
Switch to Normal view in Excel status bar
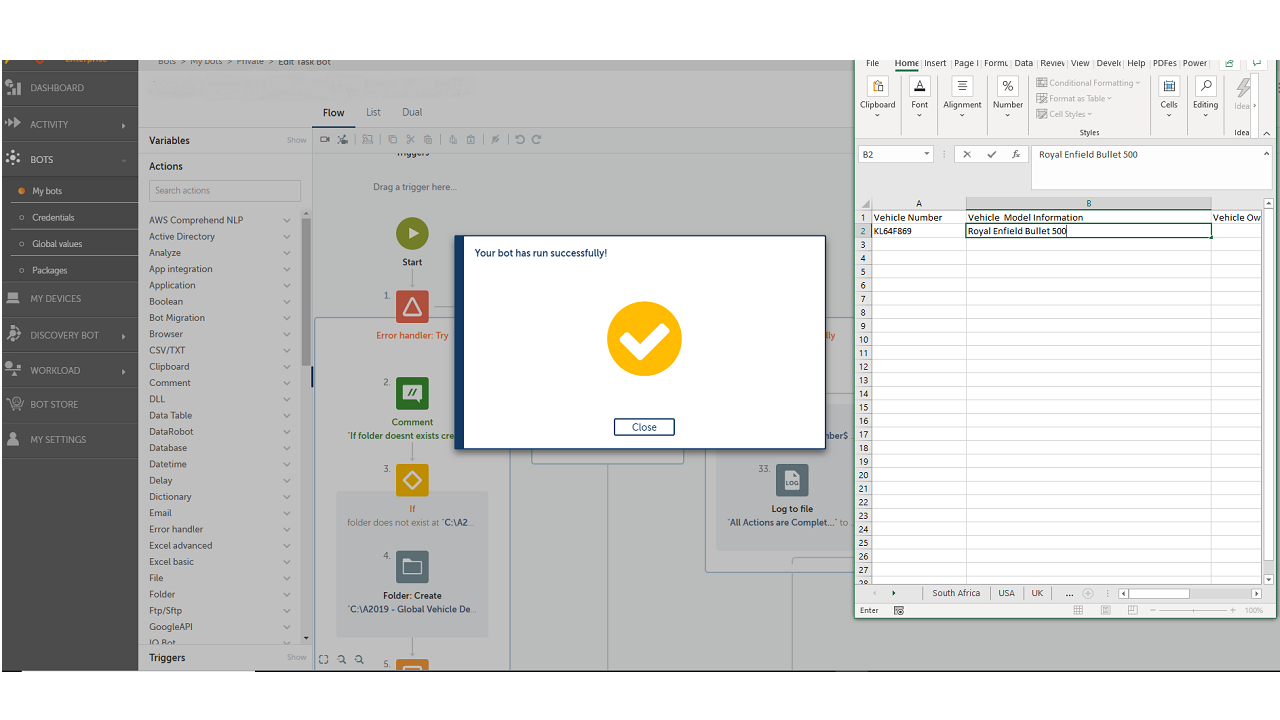tap(1078, 610)
